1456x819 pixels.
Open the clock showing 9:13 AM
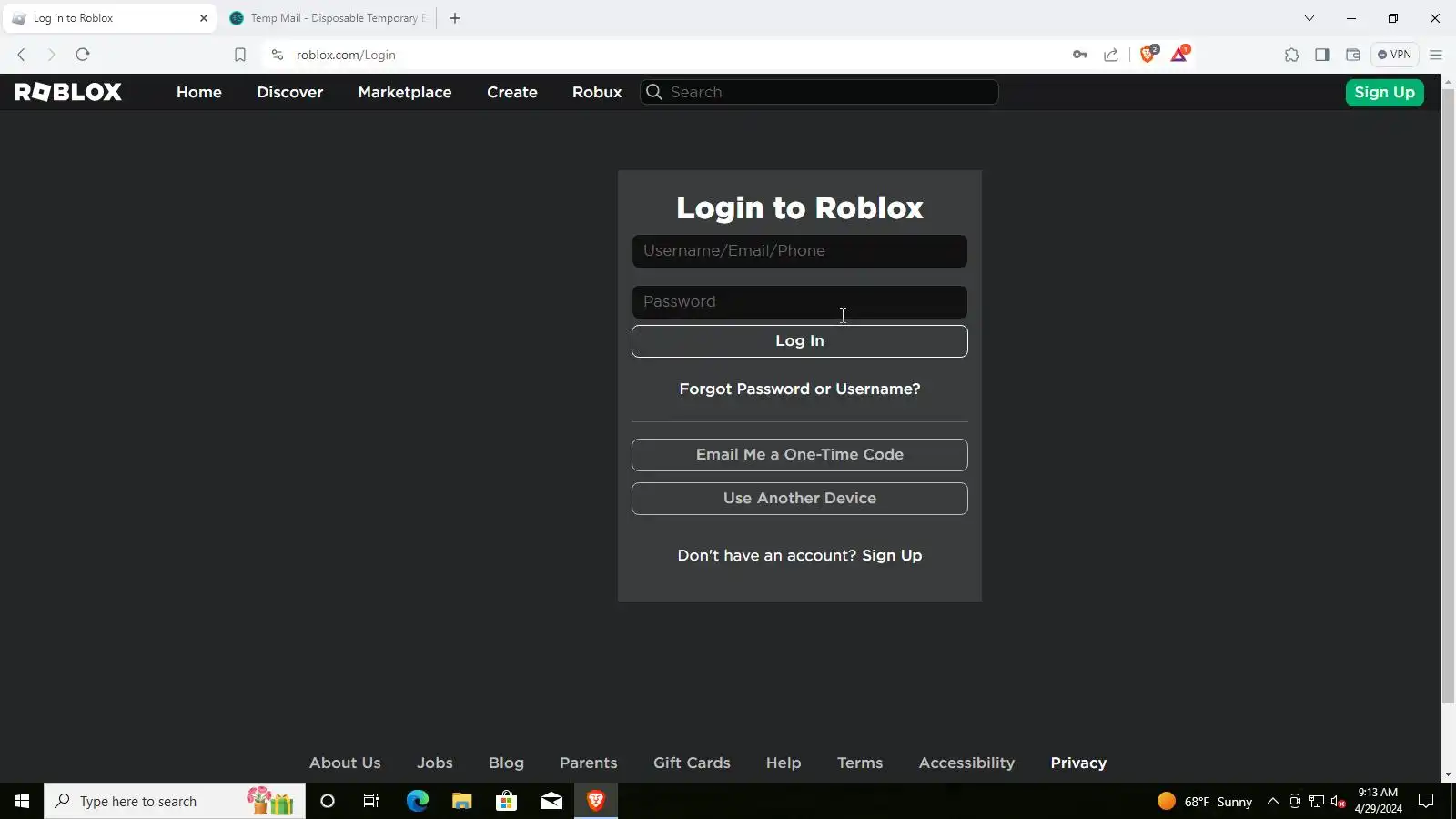click(x=1378, y=801)
